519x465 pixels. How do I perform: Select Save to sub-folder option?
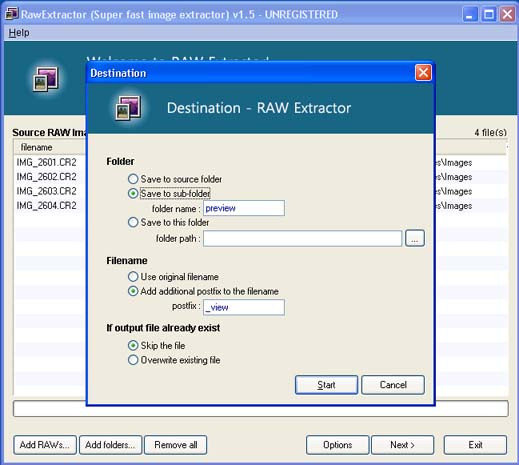coord(169,193)
